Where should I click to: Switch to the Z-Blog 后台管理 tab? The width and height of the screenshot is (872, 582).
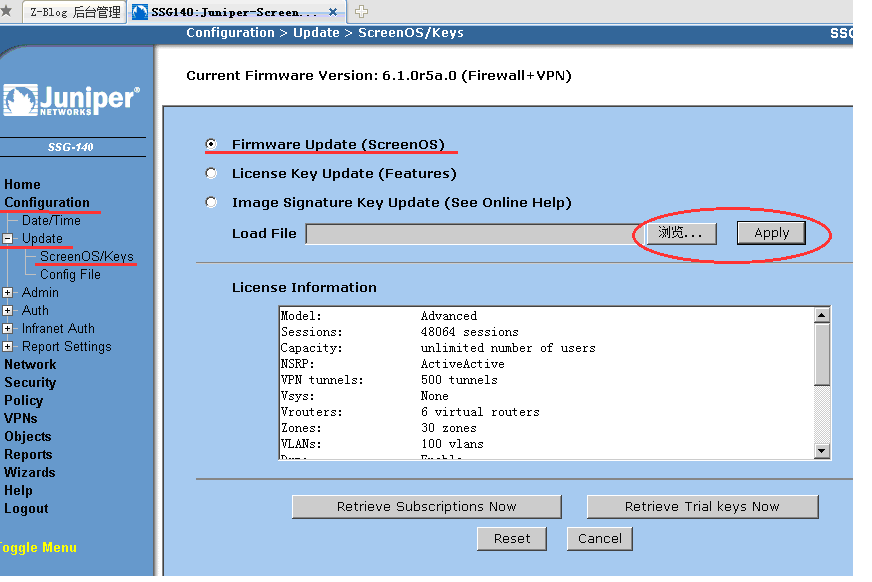pyautogui.click(x=75, y=12)
